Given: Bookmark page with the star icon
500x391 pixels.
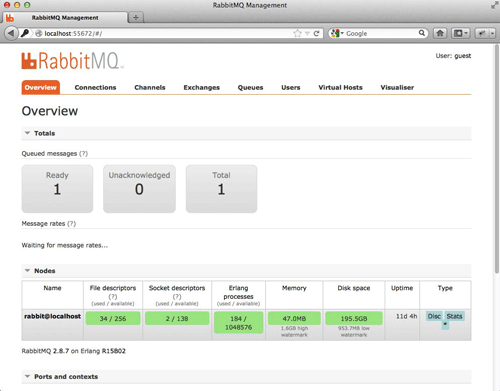Looking at the screenshot, I should pyautogui.click(x=297, y=33).
